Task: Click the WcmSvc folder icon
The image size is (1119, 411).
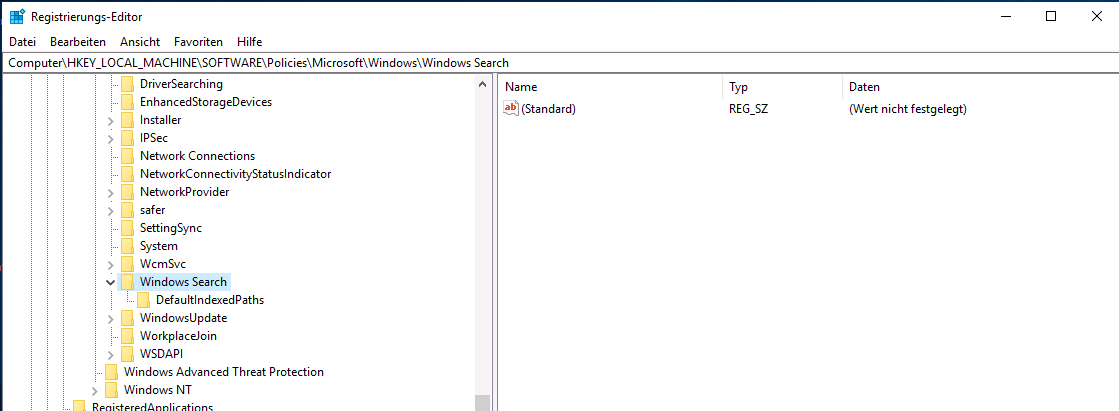Action: pos(128,264)
